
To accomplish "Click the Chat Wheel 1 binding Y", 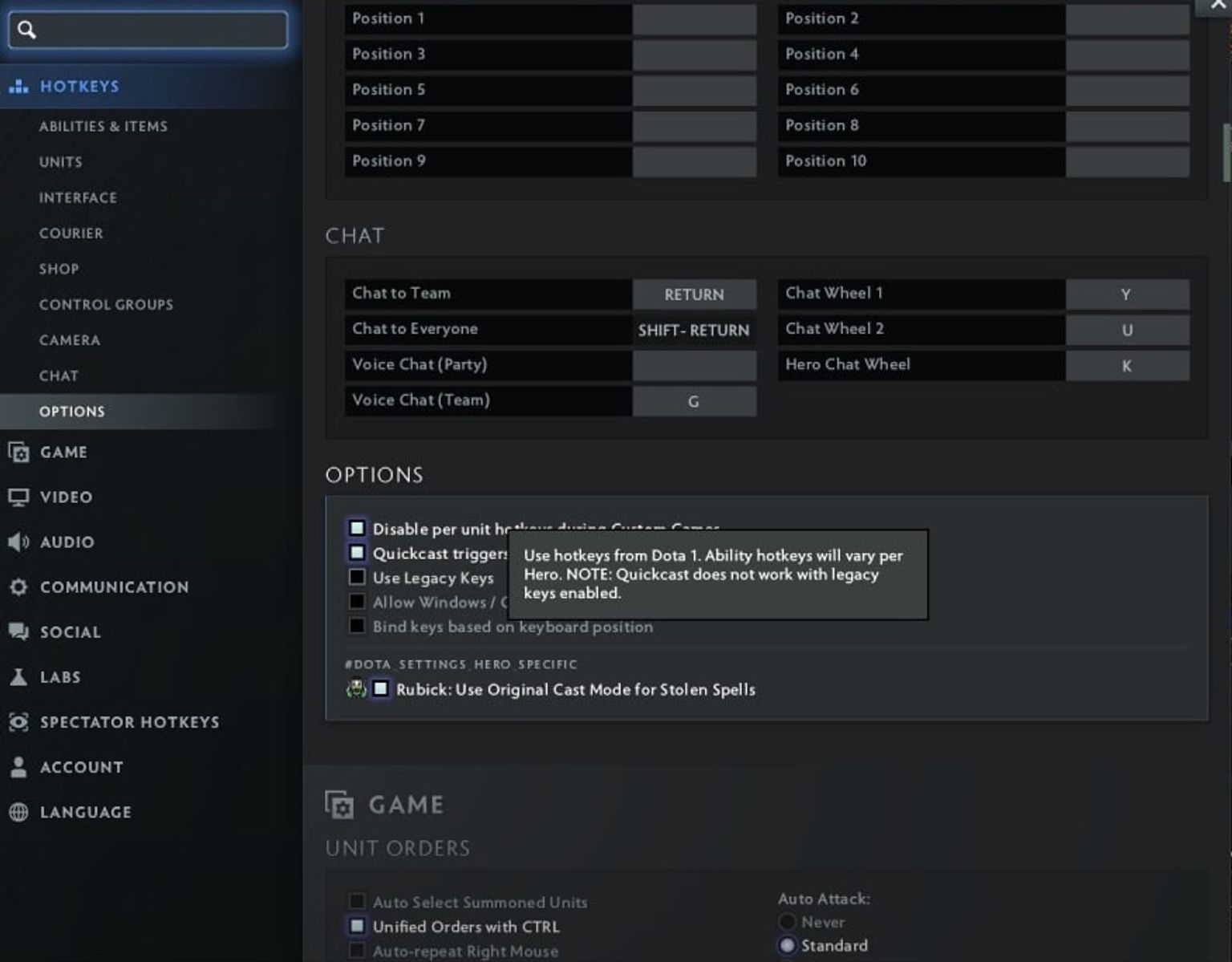I will [1127, 294].
